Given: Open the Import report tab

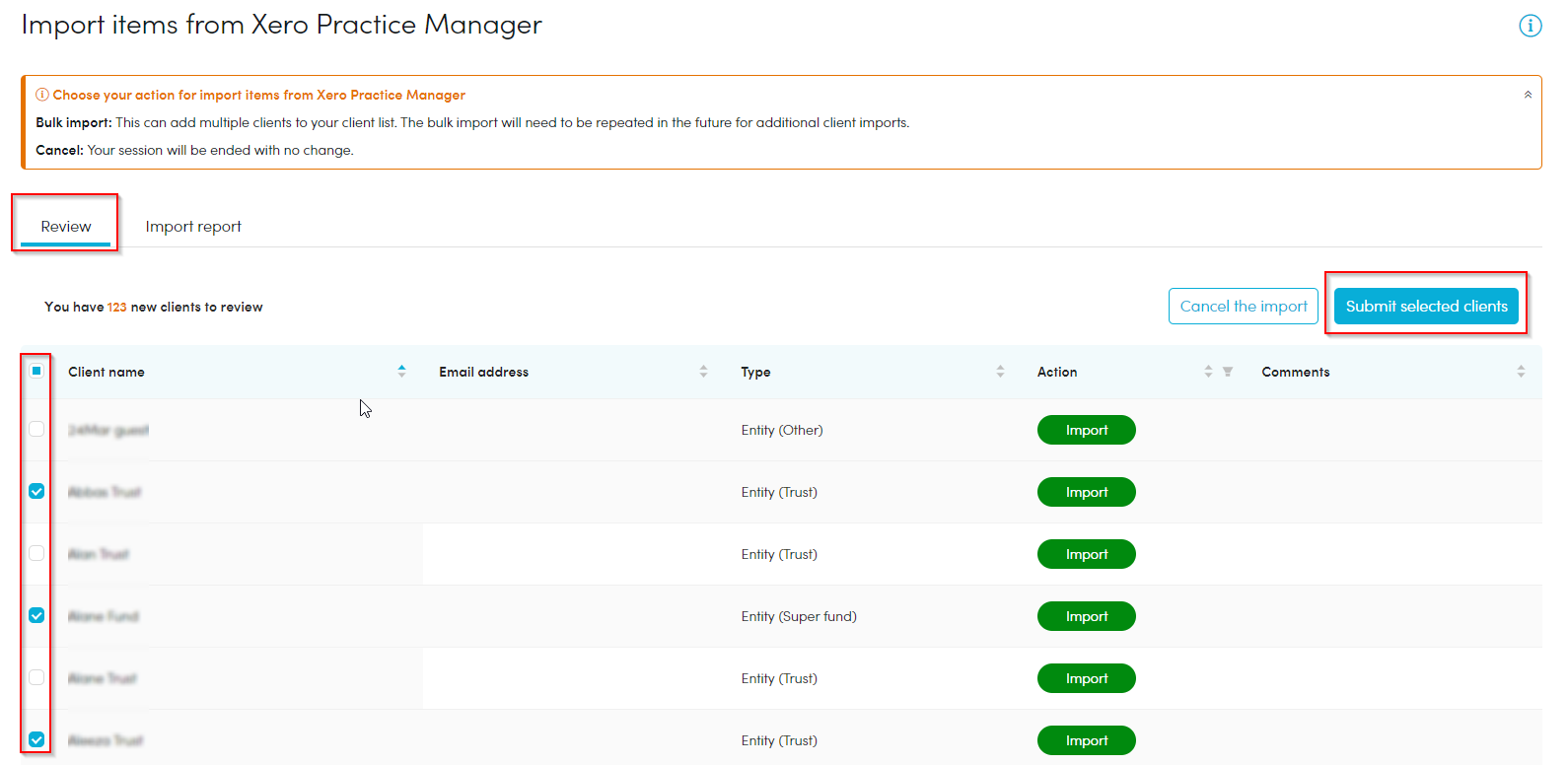Looking at the screenshot, I should point(193,226).
